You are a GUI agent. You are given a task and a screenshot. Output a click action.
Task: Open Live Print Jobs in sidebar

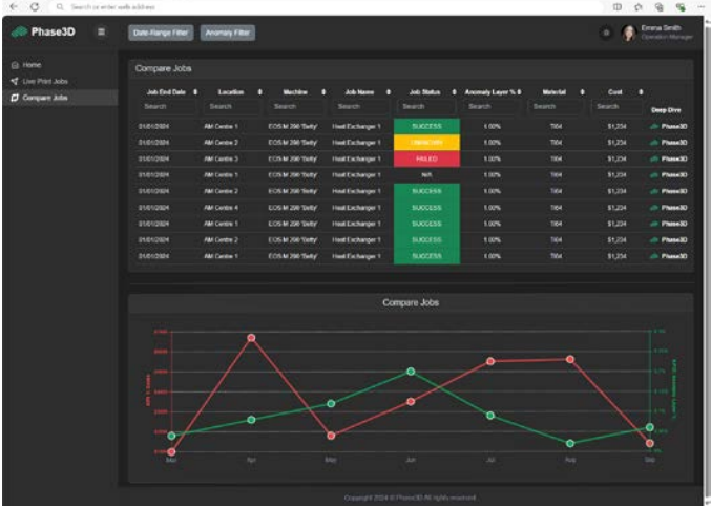click(40, 81)
